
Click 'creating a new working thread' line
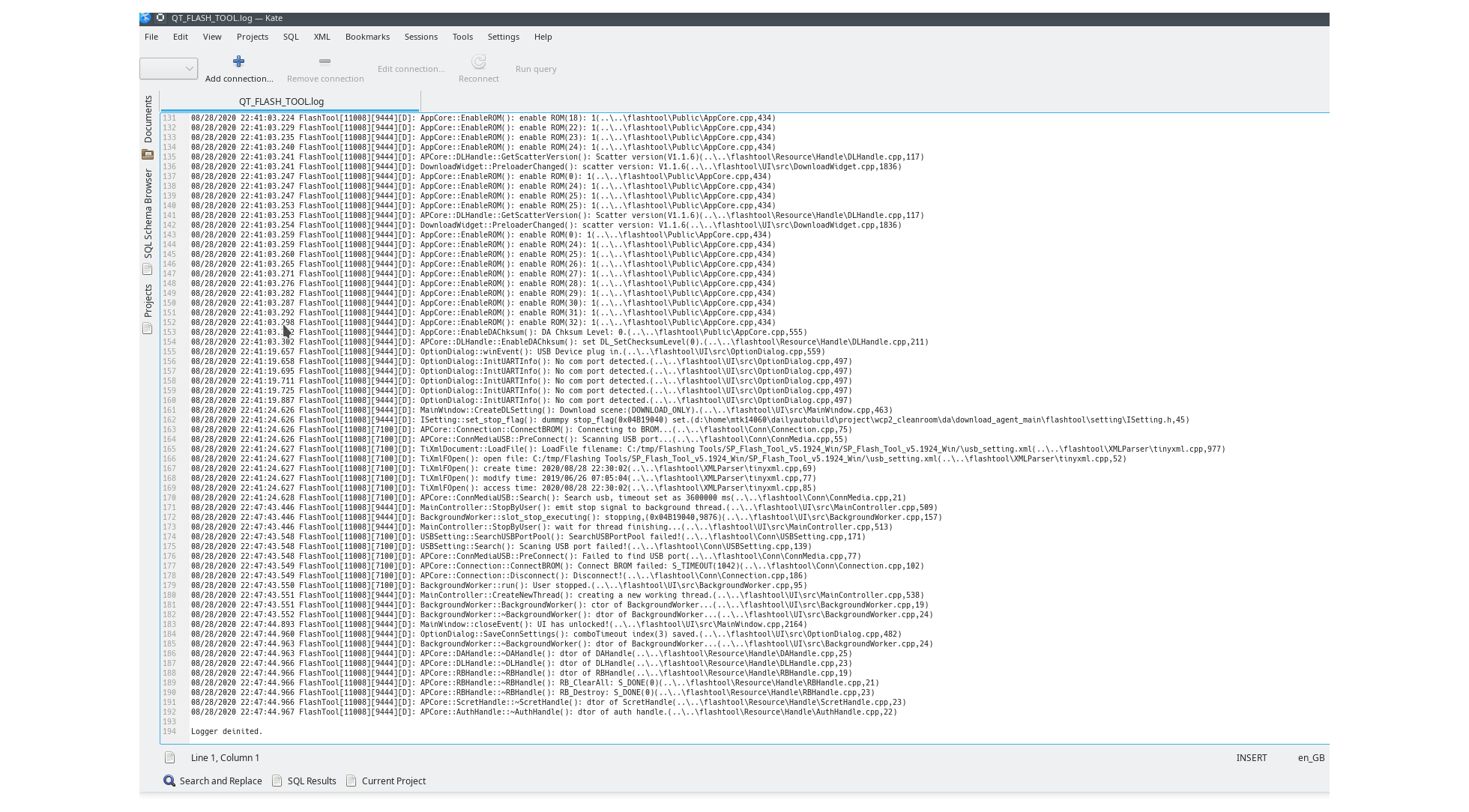click(x=557, y=596)
